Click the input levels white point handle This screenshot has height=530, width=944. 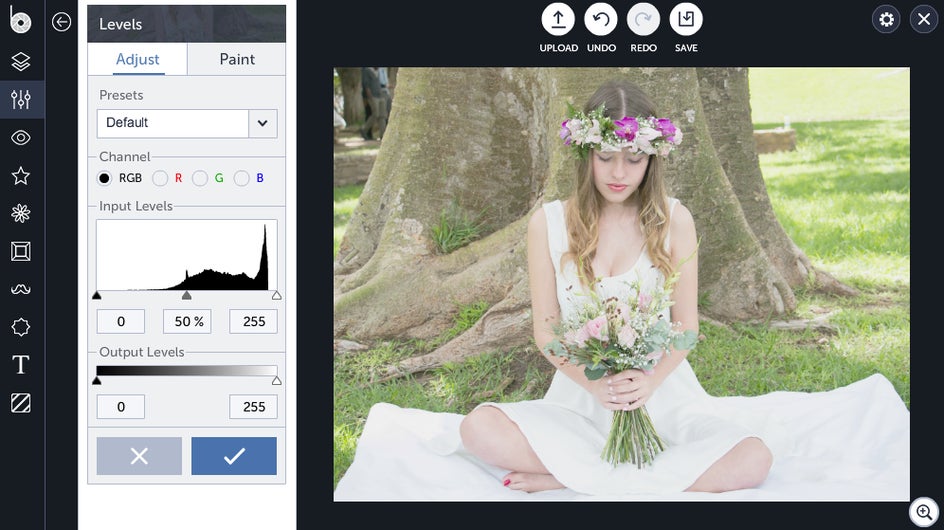pyautogui.click(x=276, y=295)
